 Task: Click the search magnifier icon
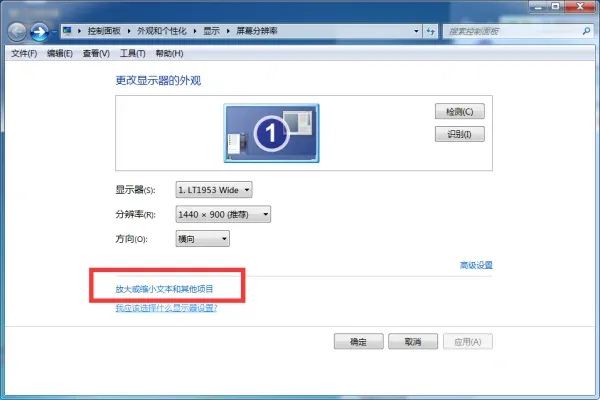tap(586, 31)
